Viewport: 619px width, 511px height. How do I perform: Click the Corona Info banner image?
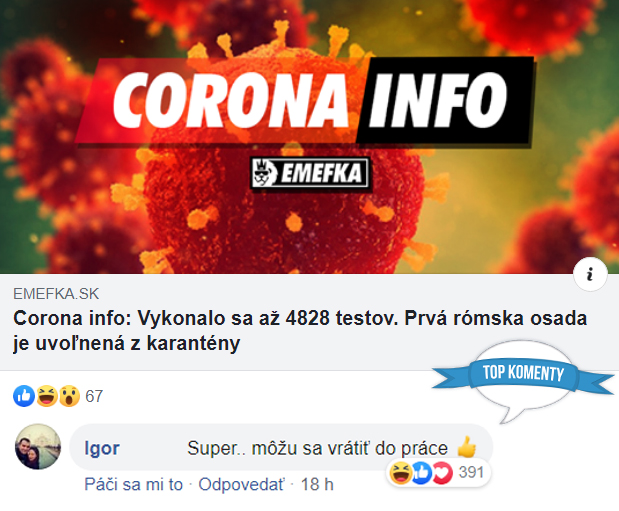(x=310, y=137)
